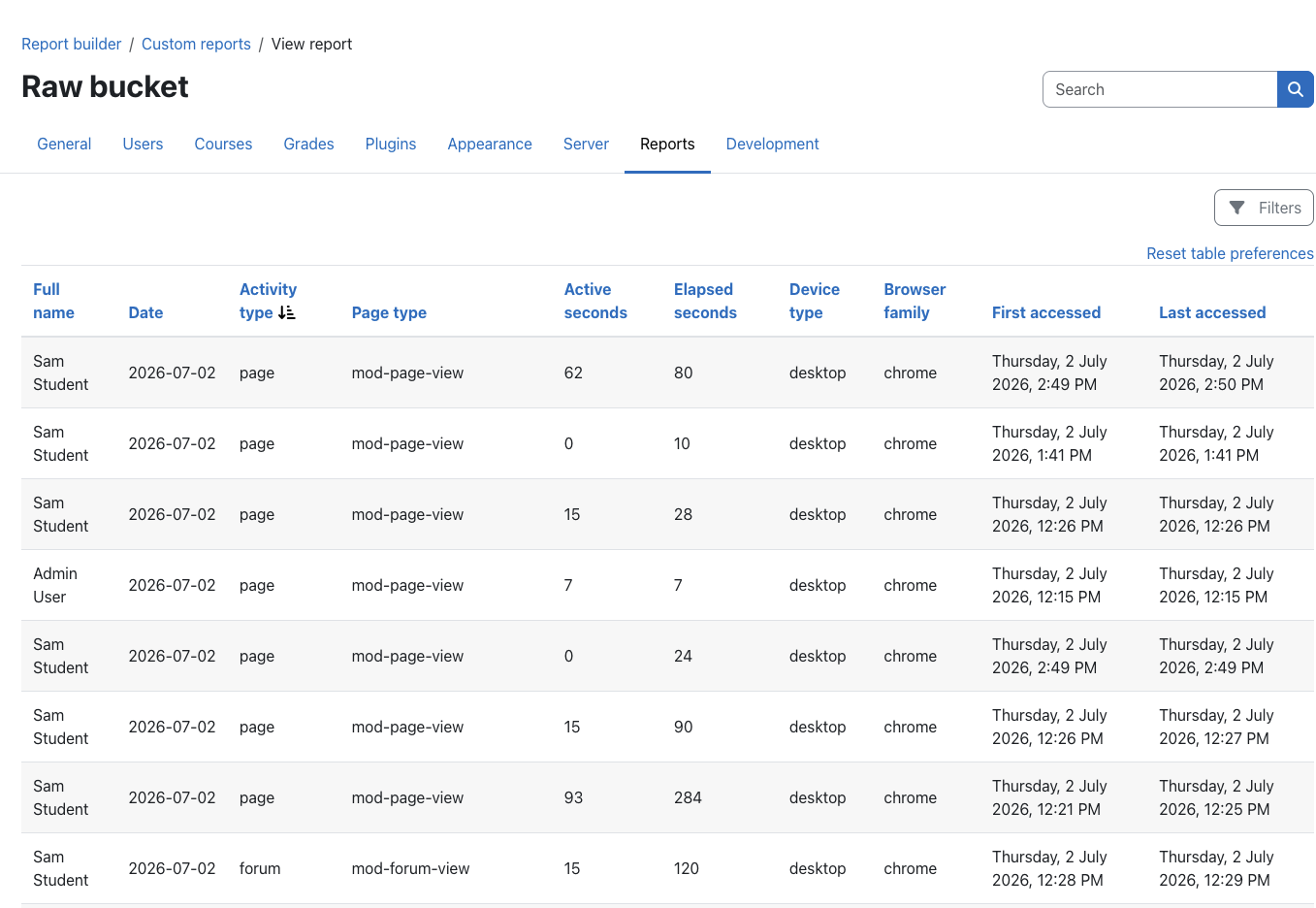Go to the Custom reports breadcrumb
The height and width of the screenshot is (908, 1316).
tap(196, 44)
